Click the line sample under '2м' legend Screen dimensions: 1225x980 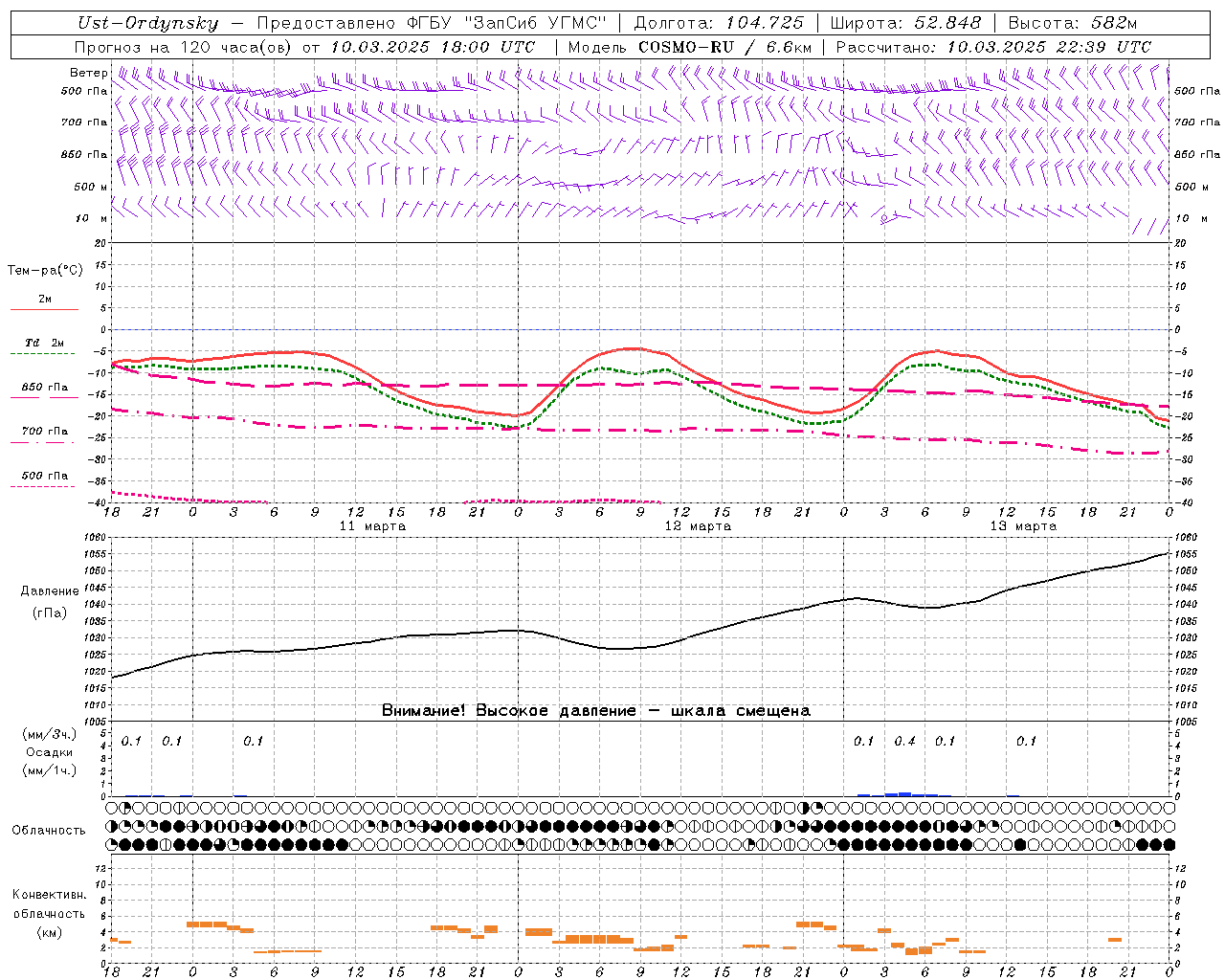[x=44, y=310]
